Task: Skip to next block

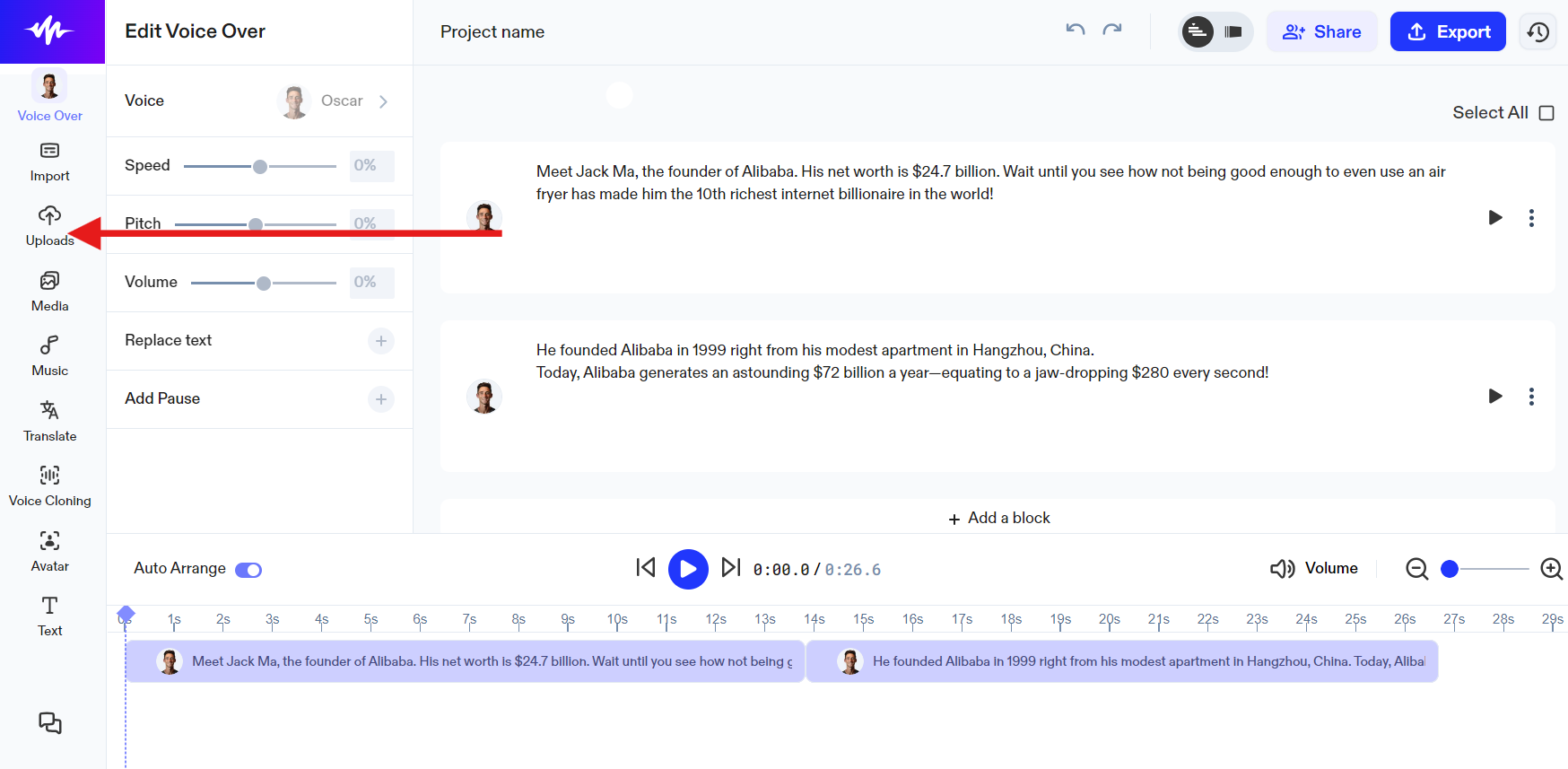Action: 731,567
